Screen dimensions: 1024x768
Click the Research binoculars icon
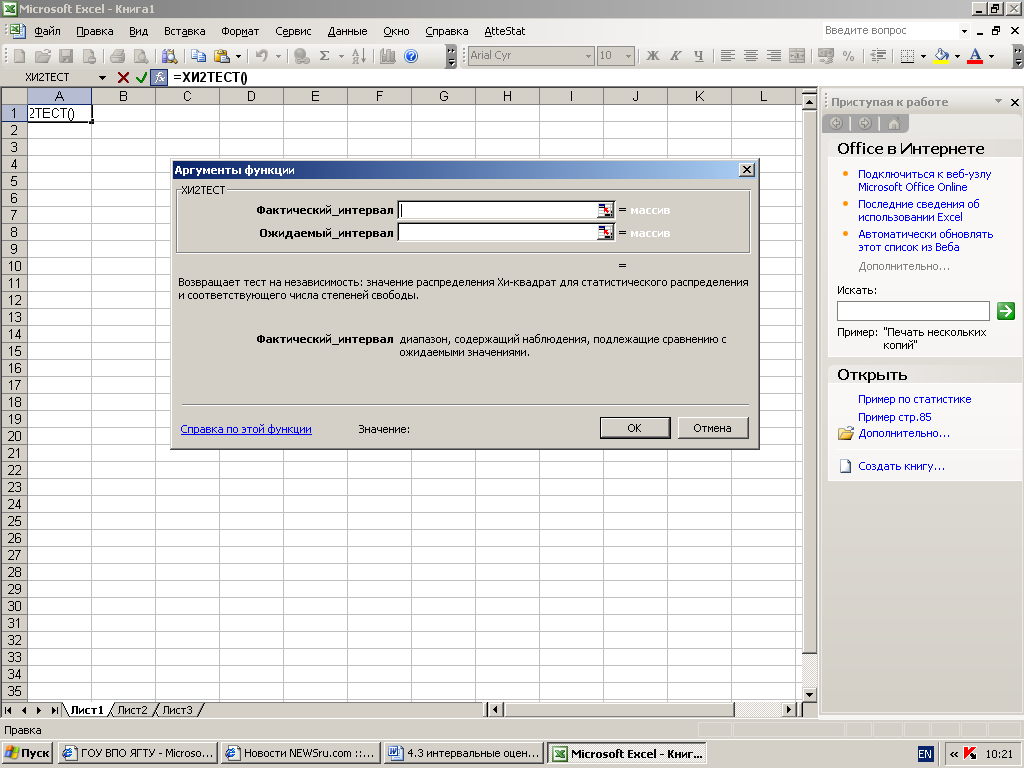[170, 56]
